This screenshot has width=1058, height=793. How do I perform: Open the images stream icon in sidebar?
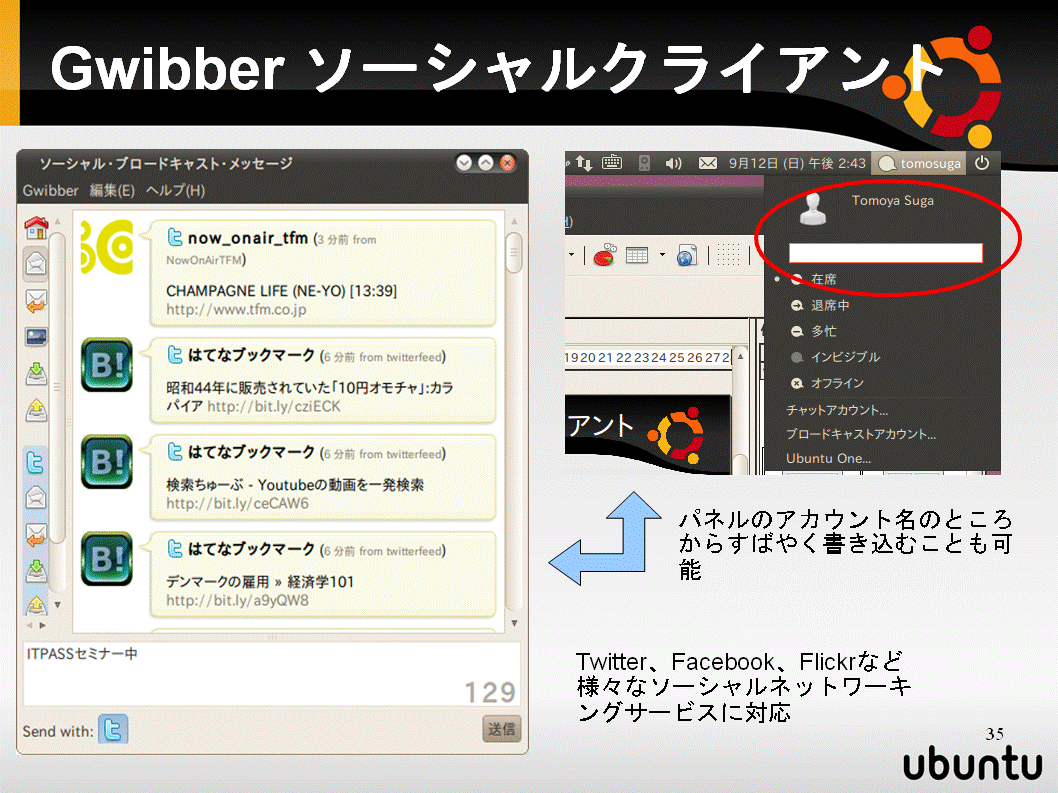click(36, 336)
